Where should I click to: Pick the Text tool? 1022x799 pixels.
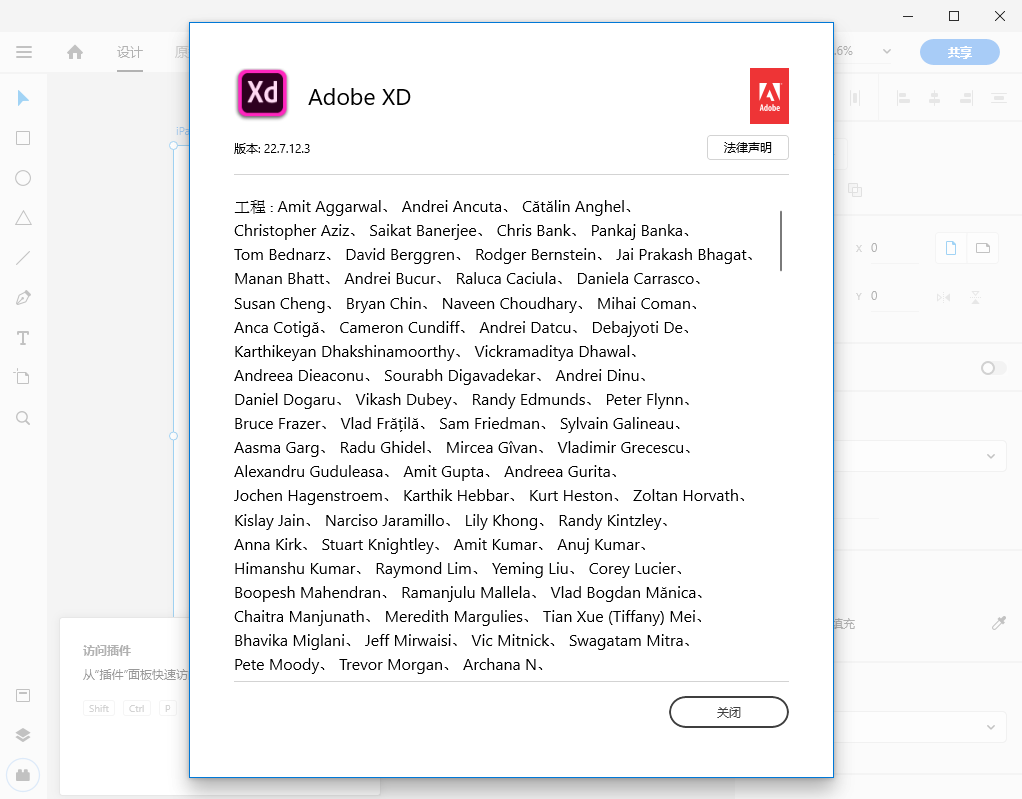pyautogui.click(x=23, y=338)
